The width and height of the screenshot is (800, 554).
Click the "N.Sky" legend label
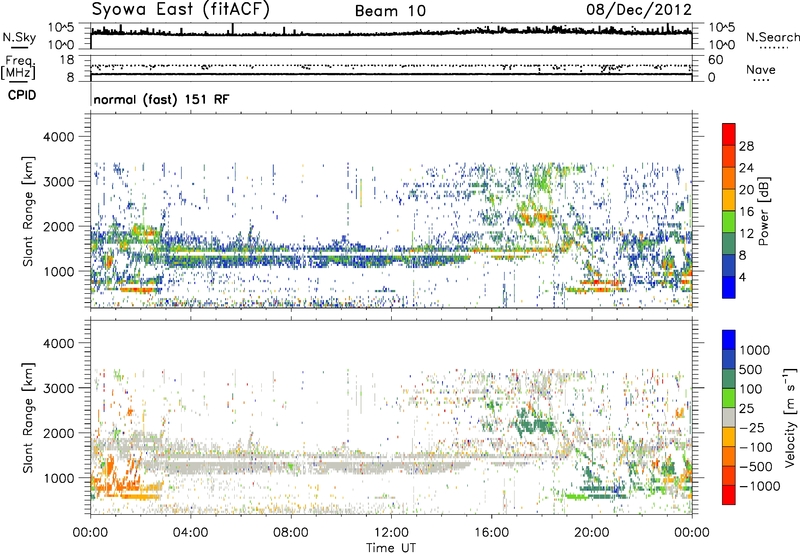pos(19,37)
